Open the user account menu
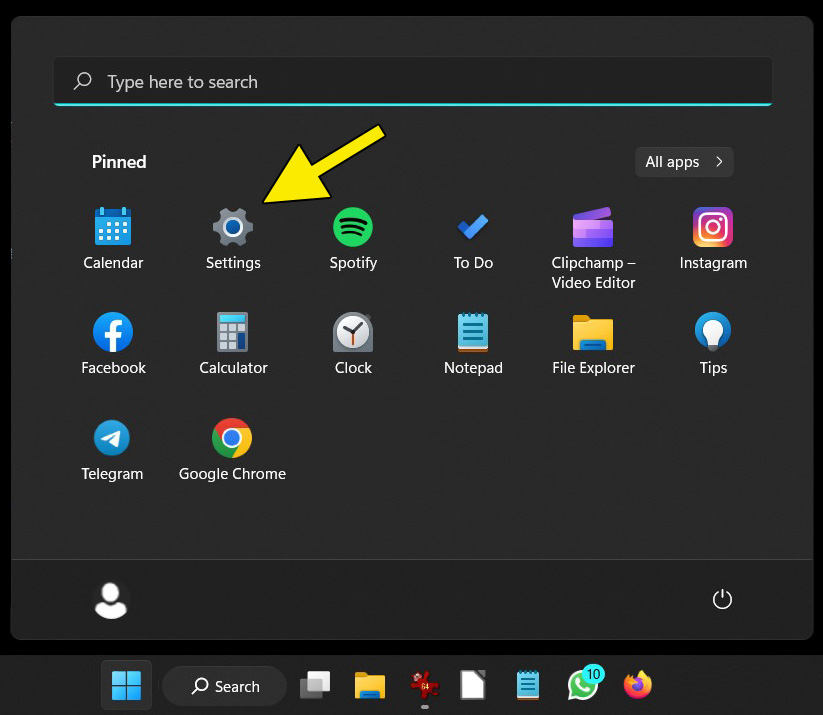 tap(111, 600)
